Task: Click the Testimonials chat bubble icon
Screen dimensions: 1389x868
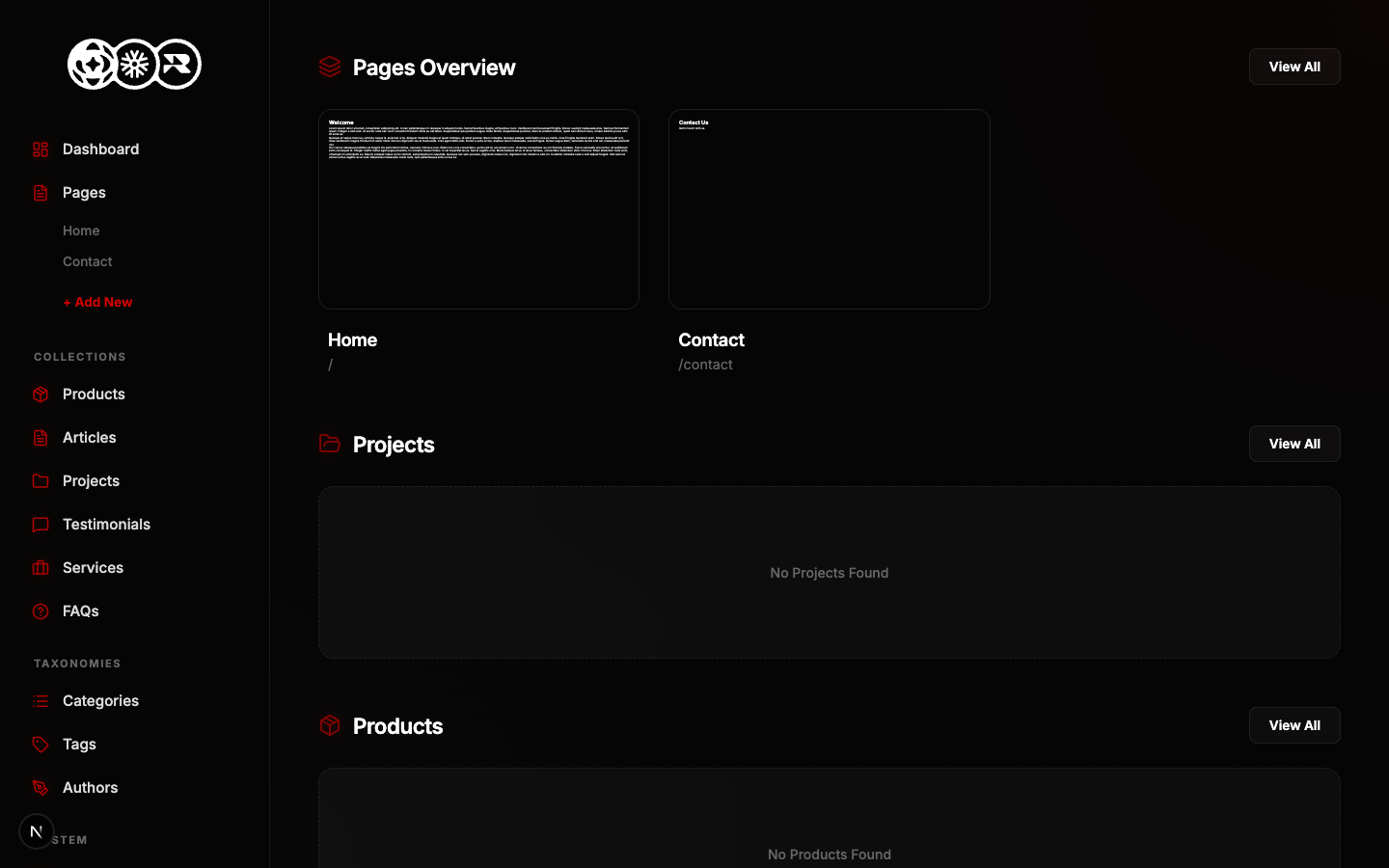Action: pyautogui.click(x=41, y=525)
